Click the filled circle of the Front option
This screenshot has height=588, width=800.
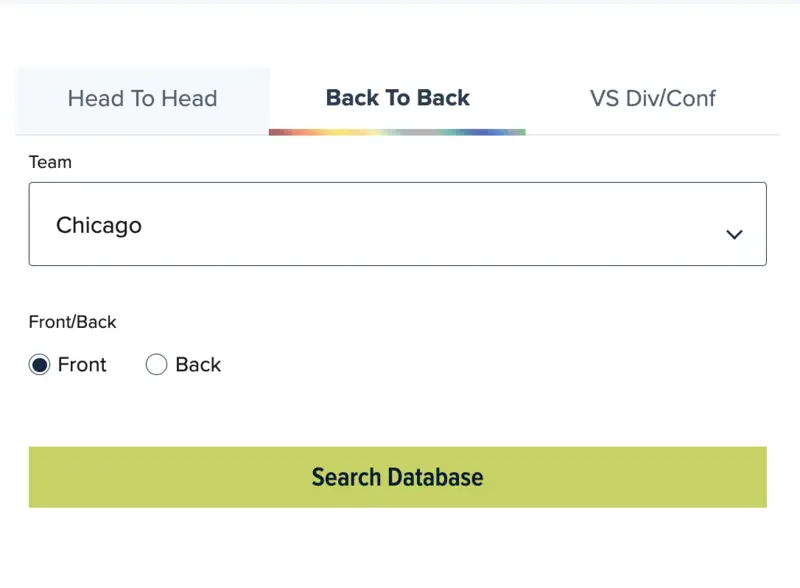[x=39, y=365]
